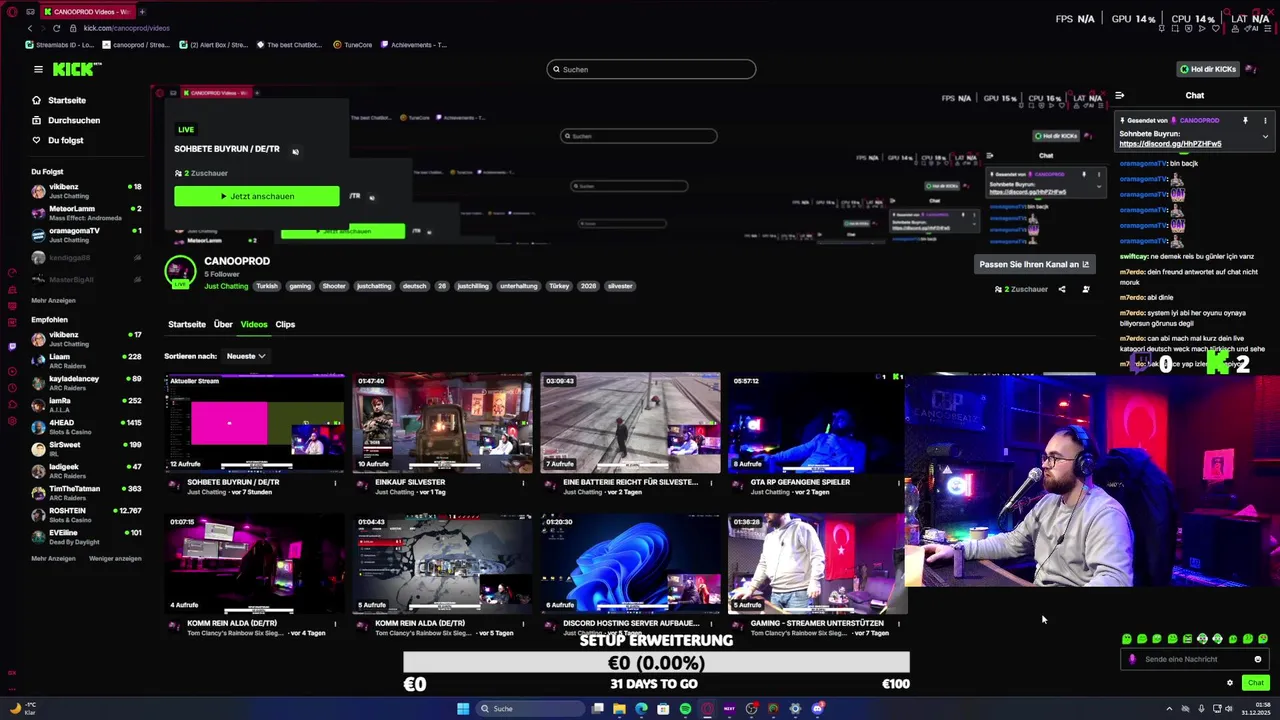Open options for EINE BATTERIE REICHT video
This screenshot has width=1280, height=720.
[x=711, y=483]
